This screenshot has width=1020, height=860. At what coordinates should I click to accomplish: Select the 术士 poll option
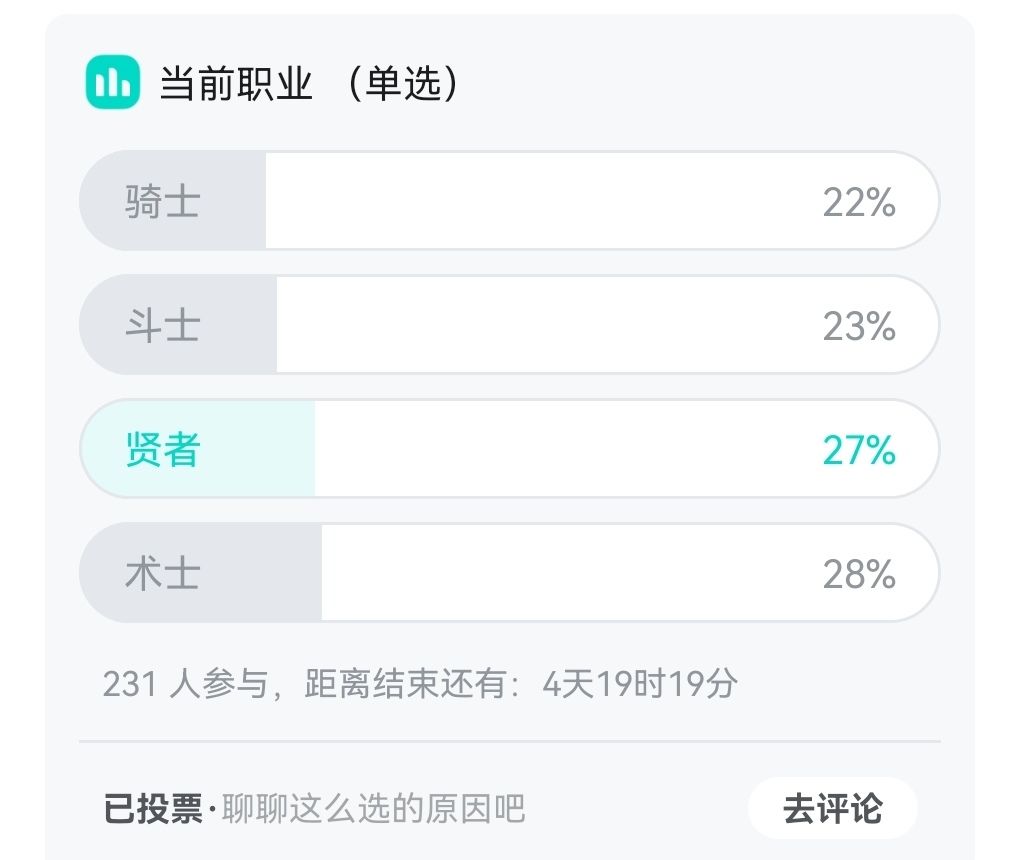click(509, 573)
